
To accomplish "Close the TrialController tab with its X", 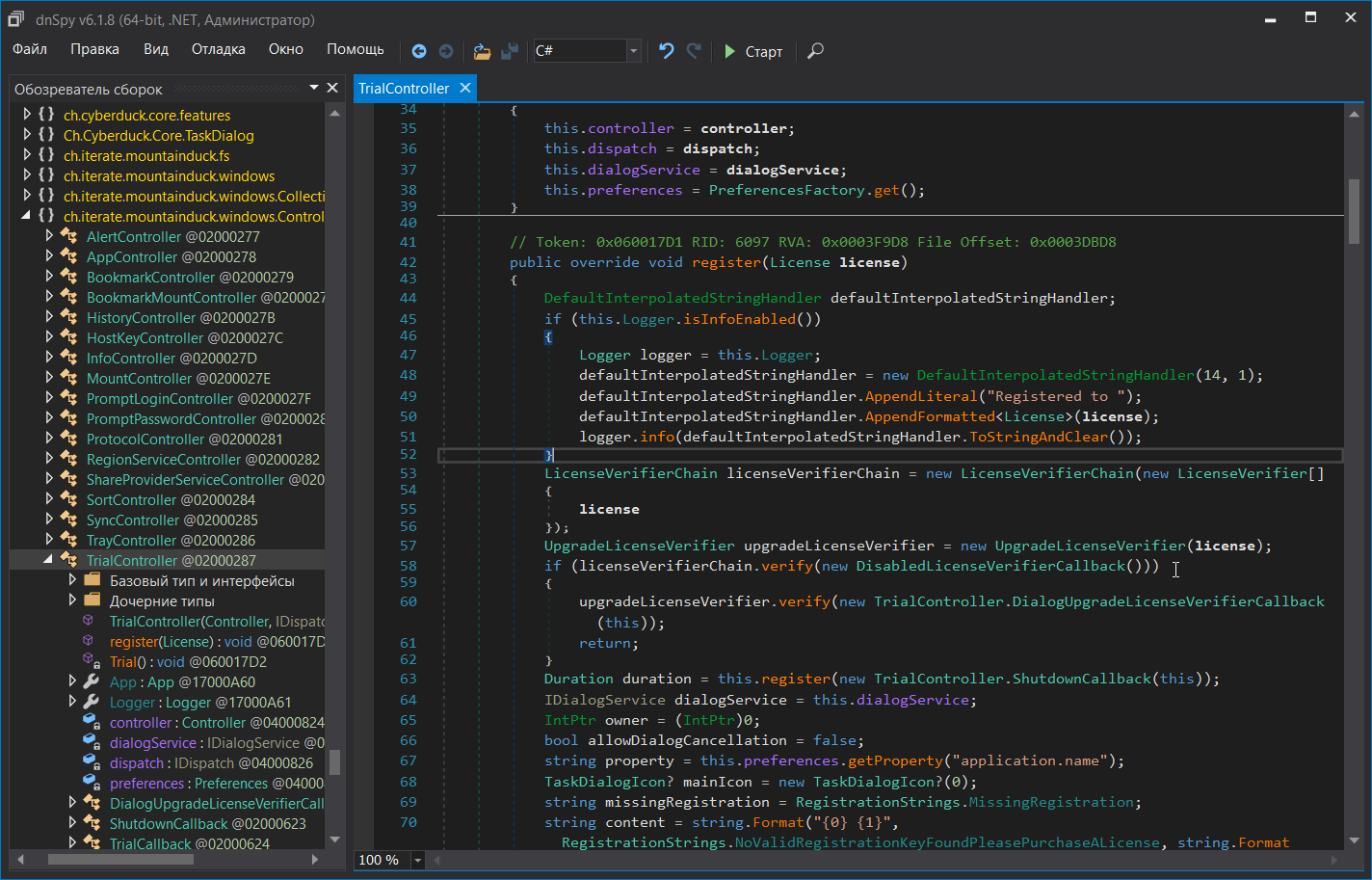I will pos(465,88).
